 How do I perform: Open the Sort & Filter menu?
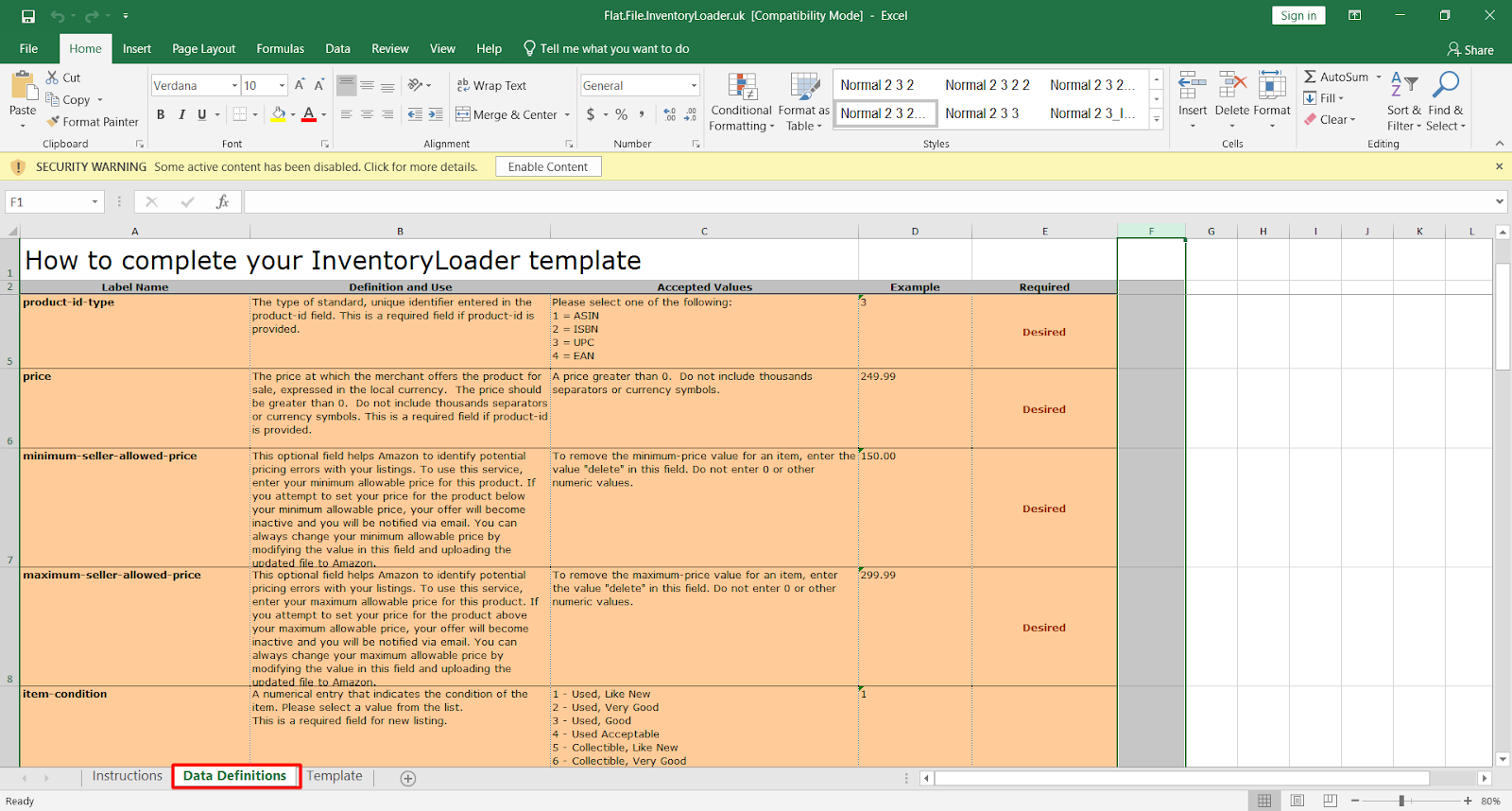click(x=1404, y=101)
